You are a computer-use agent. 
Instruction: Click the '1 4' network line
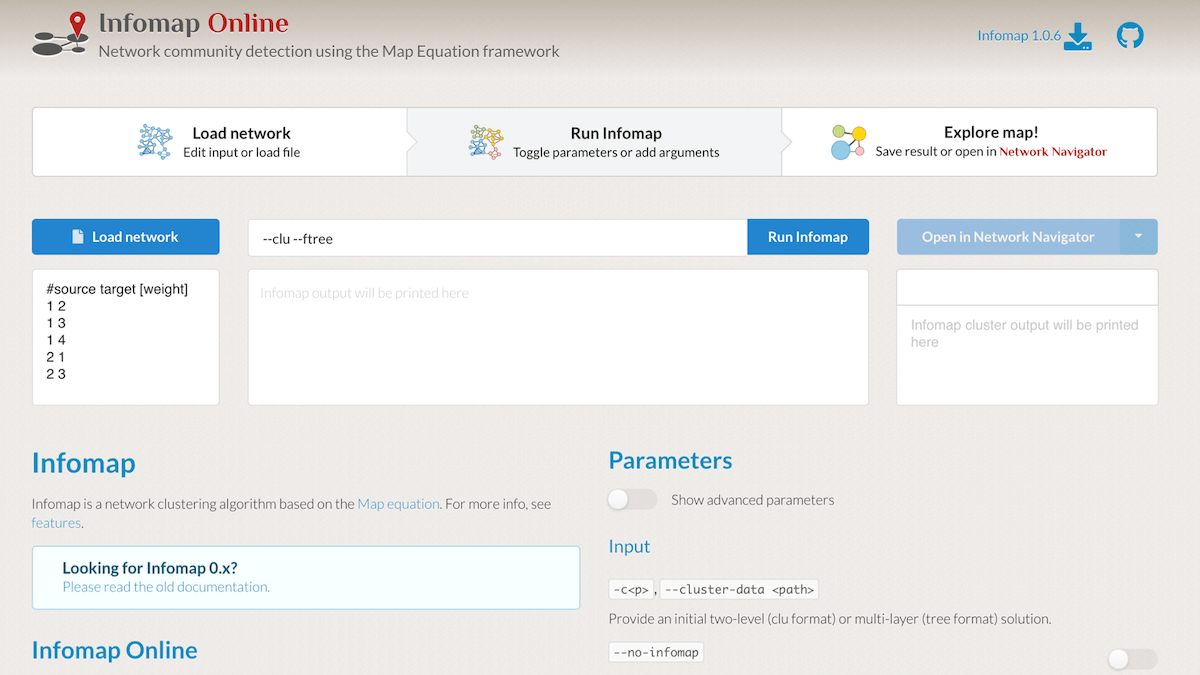coord(56,340)
